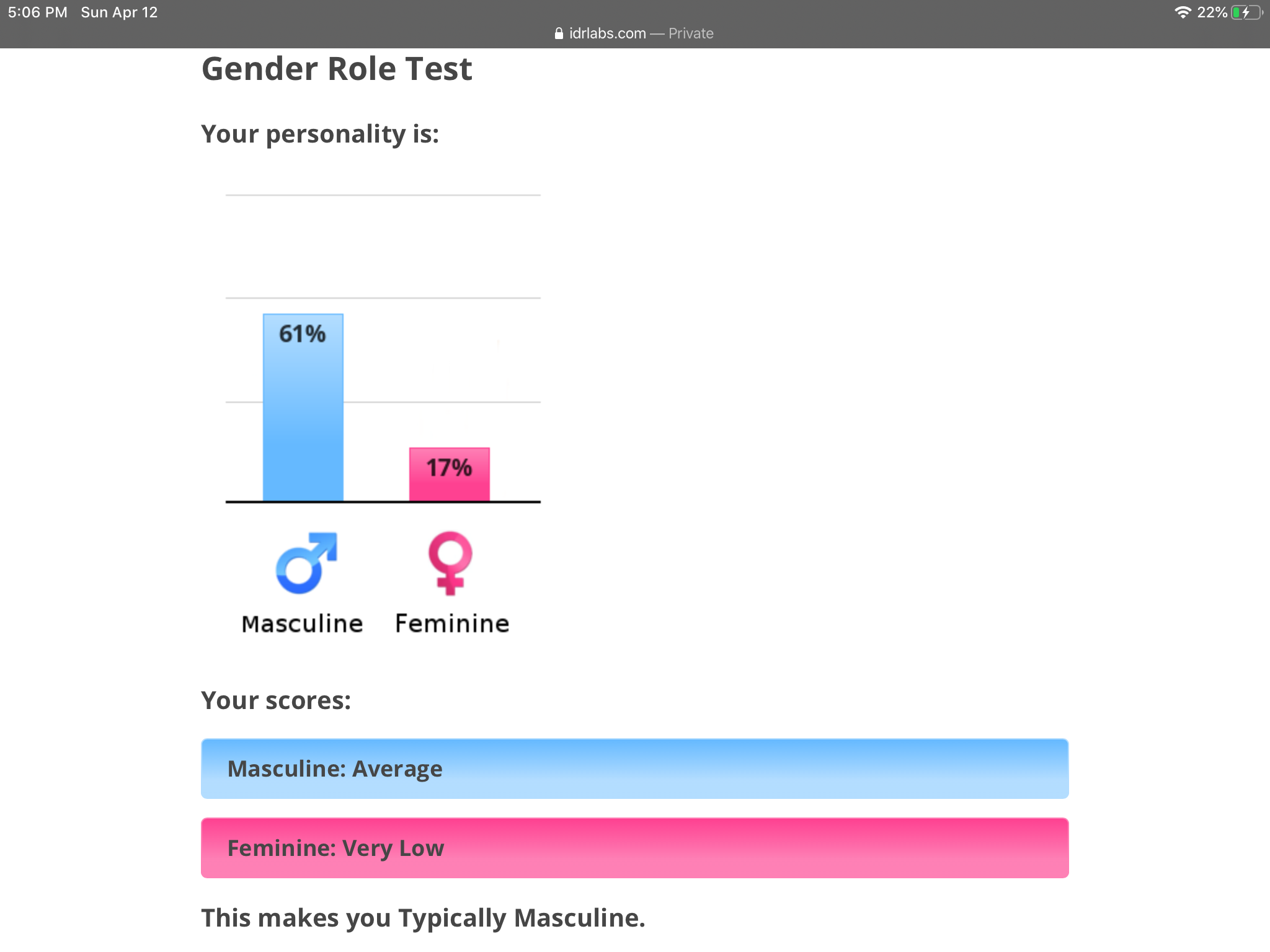The height and width of the screenshot is (952, 1270).
Task: Click the blue male symbol icon
Action: pyautogui.click(x=306, y=563)
